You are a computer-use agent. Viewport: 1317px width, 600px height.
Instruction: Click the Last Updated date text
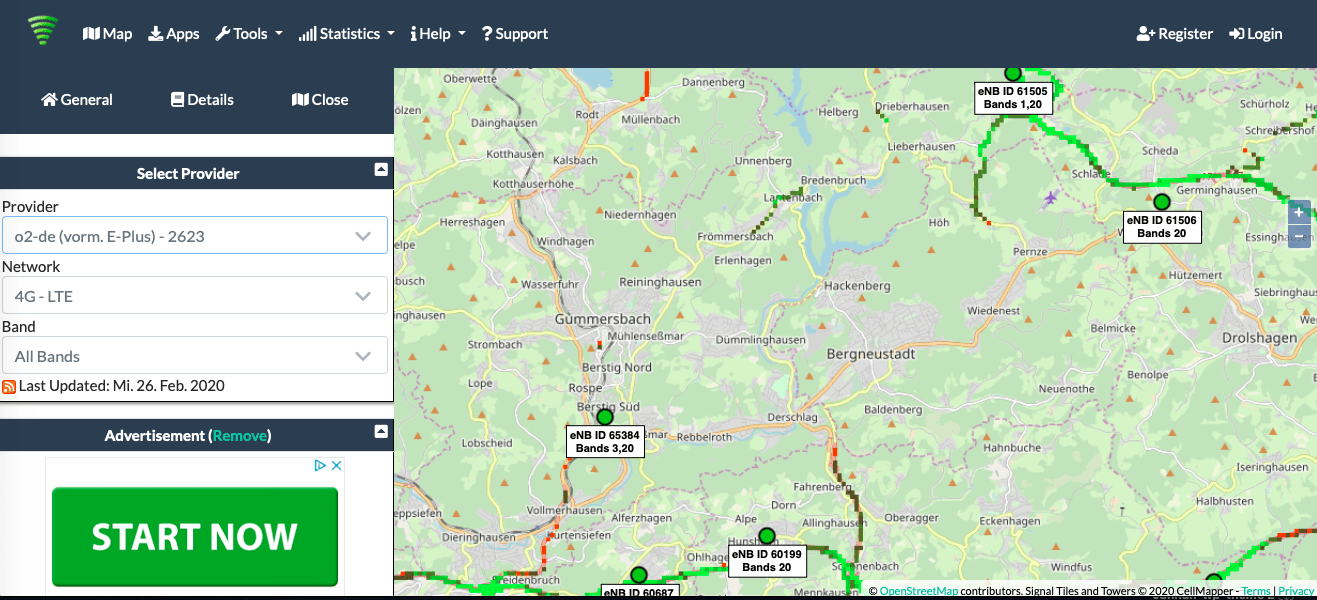[x=122, y=386]
